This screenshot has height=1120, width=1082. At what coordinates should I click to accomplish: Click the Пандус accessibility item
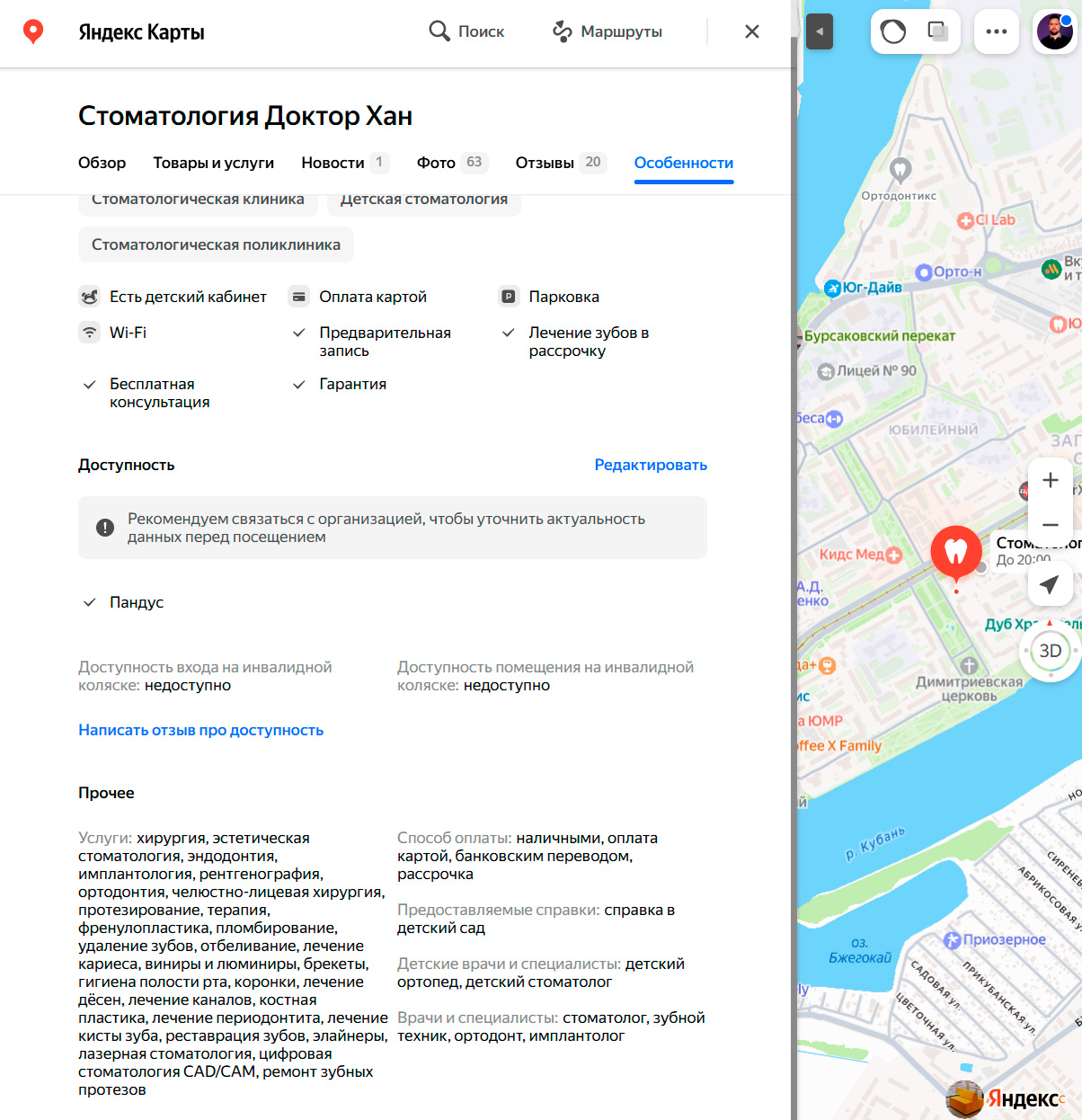tap(137, 602)
